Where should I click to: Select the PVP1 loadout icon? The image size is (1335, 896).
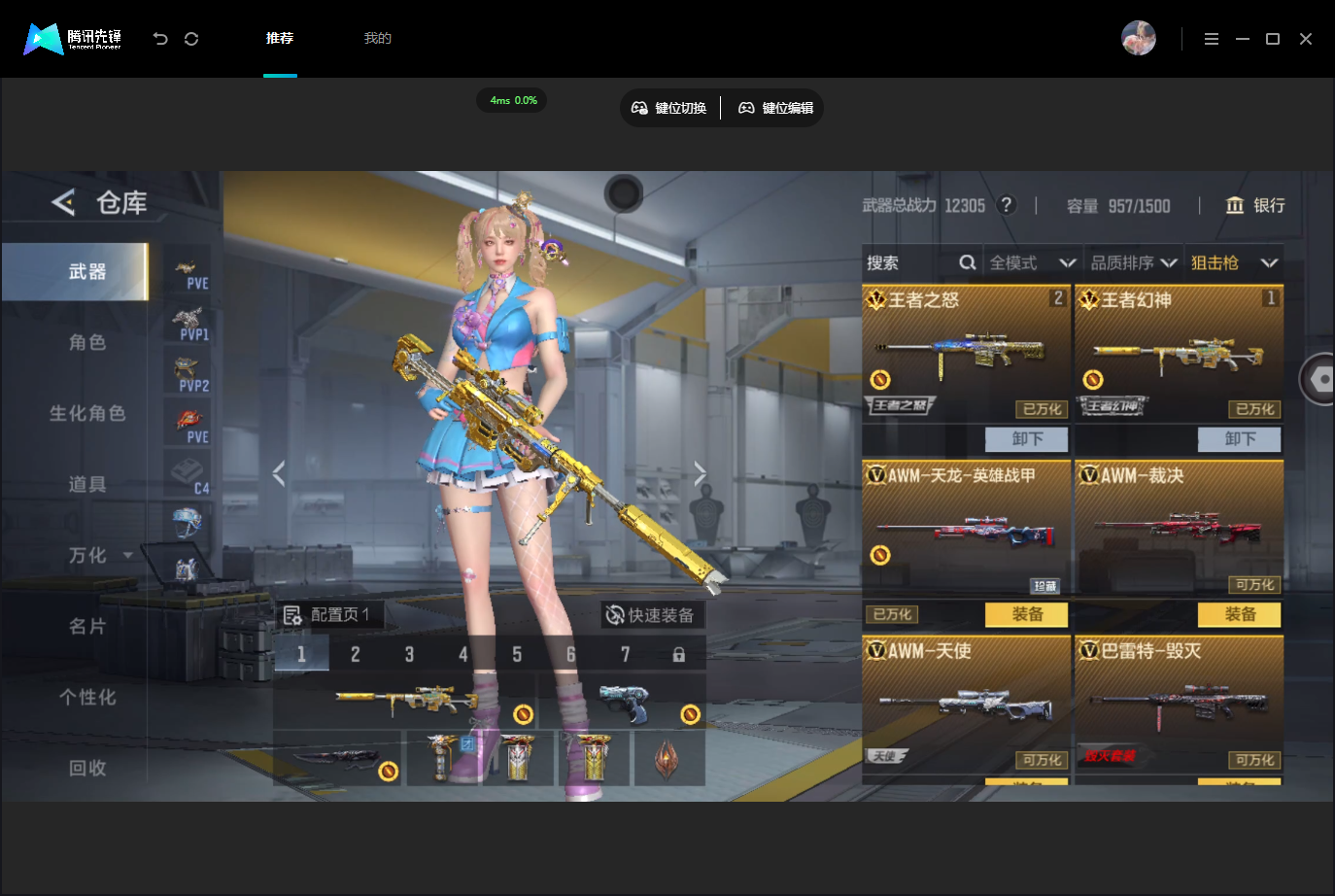(x=189, y=325)
